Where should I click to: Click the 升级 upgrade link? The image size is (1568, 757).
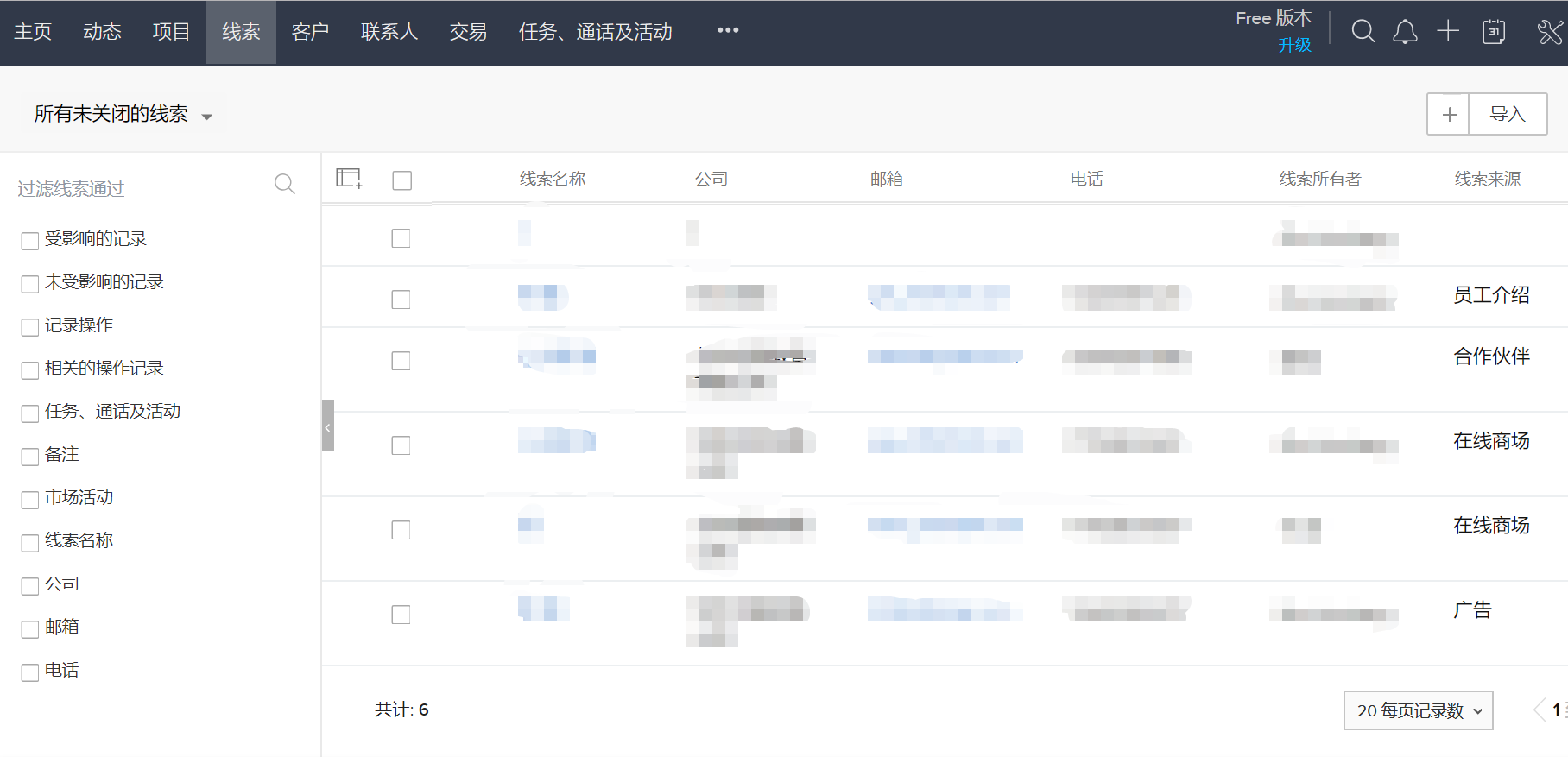1294,45
